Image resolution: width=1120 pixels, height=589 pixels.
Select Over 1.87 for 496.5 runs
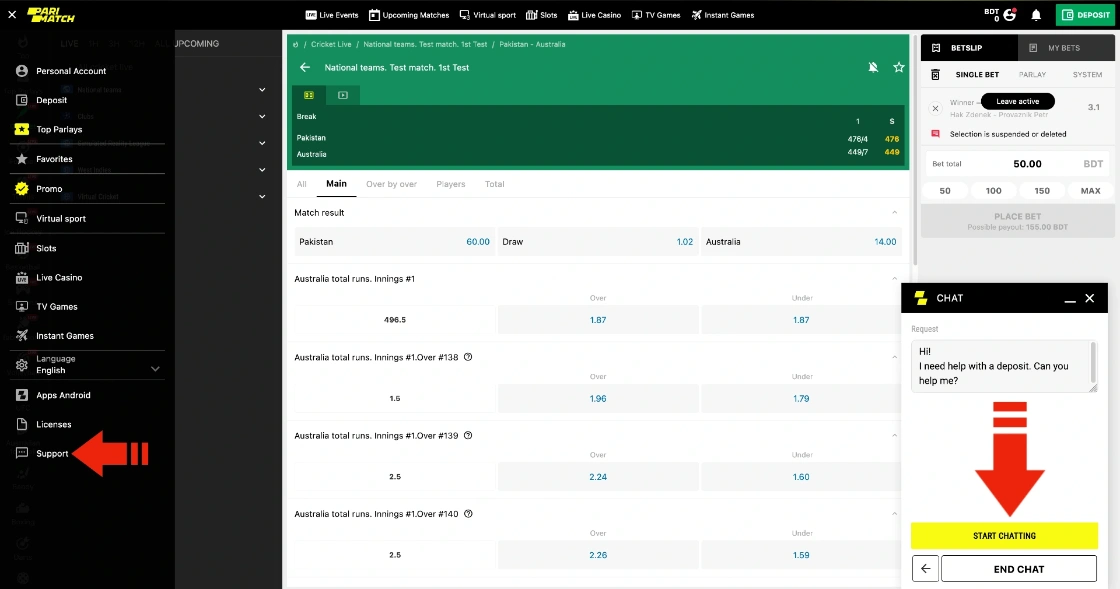coord(598,320)
